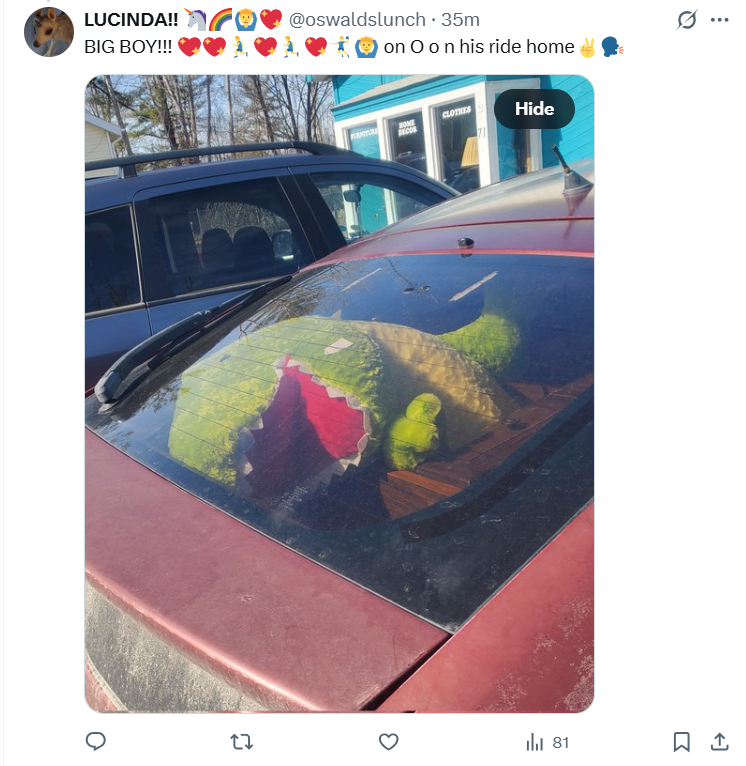Click the unicorn emoji in display name
The width and height of the screenshot is (746, 766).
(195, 20)
